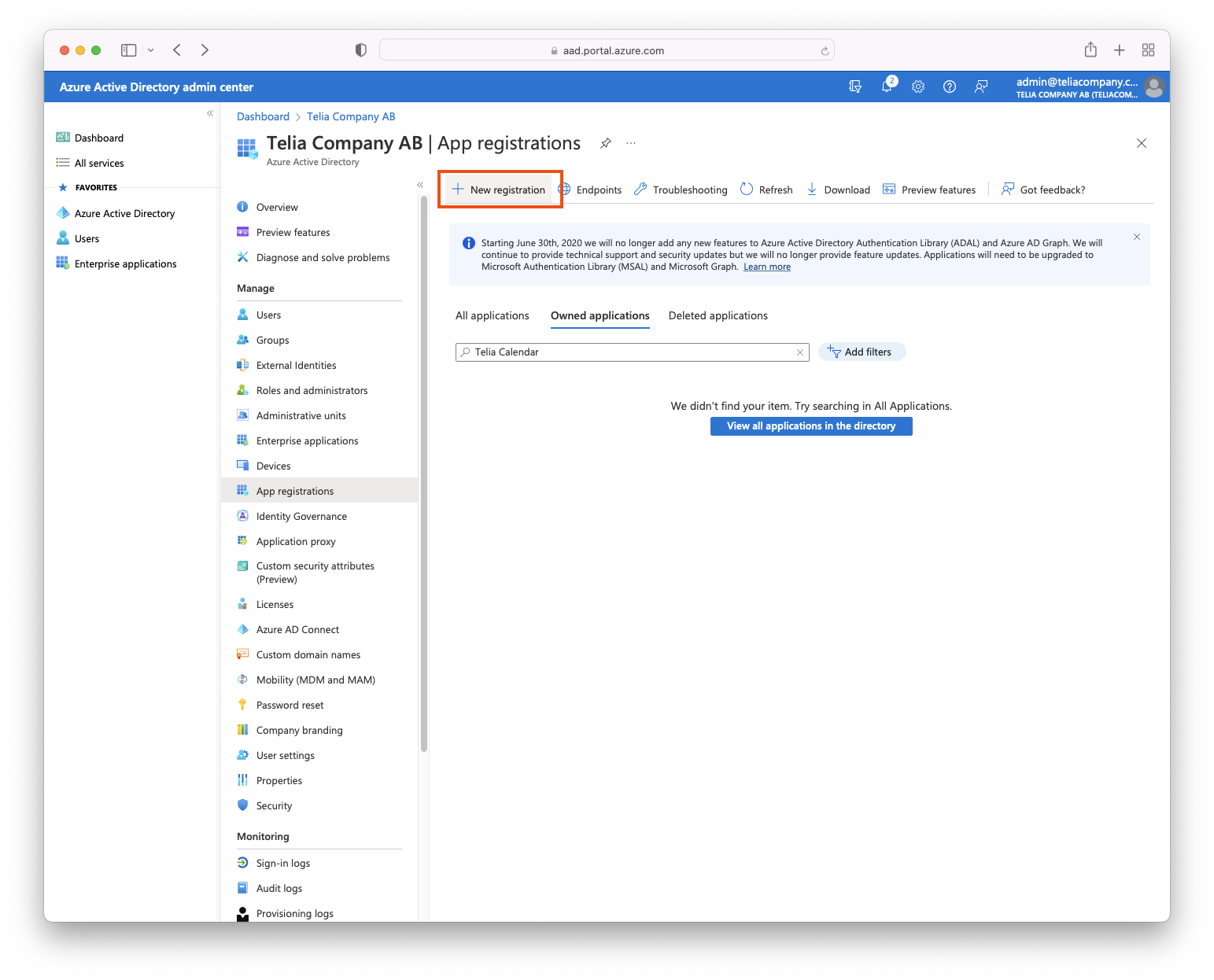
Task: Open Dashboard in left navigation
Action: tap(99, 138)
